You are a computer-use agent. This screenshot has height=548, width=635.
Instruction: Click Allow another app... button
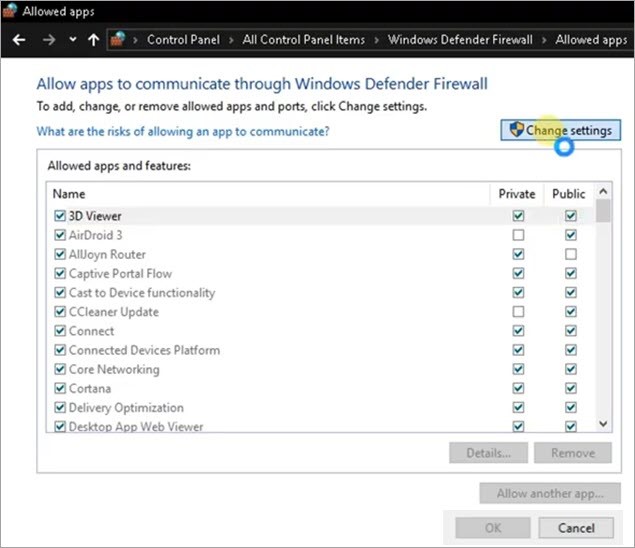pyautogui.click(x=550, y=493)
